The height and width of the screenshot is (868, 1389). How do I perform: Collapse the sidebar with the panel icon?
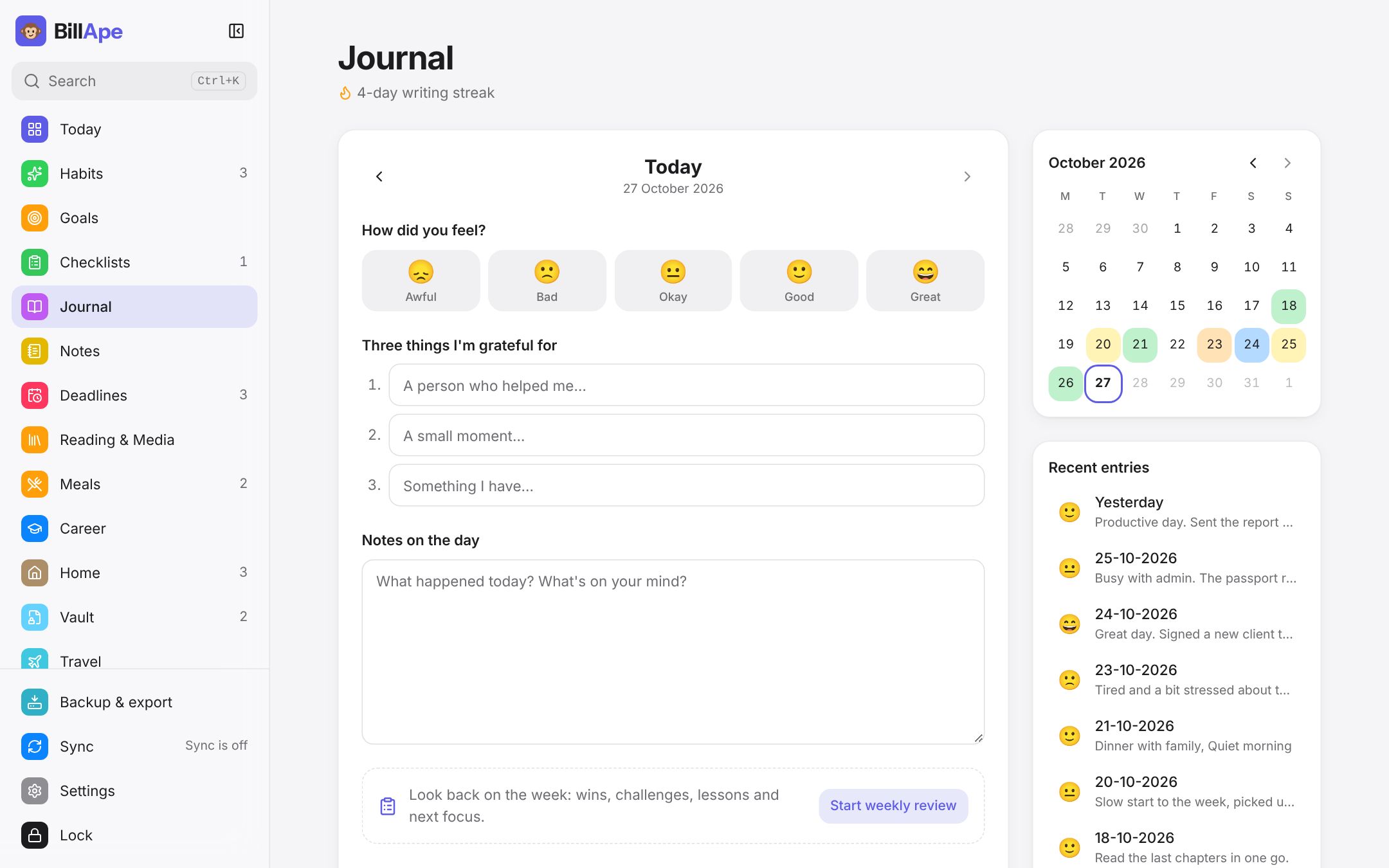coord(236,31)
